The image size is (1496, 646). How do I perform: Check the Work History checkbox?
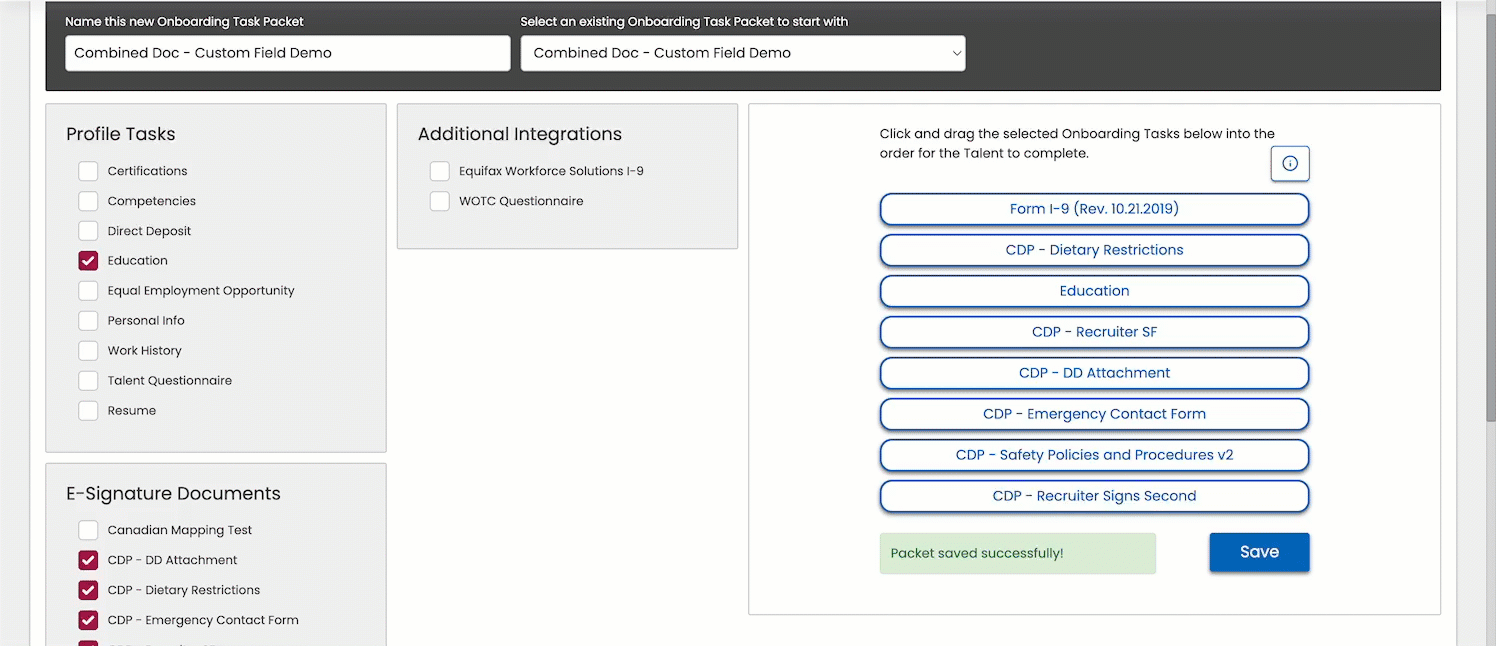(89, 351)
